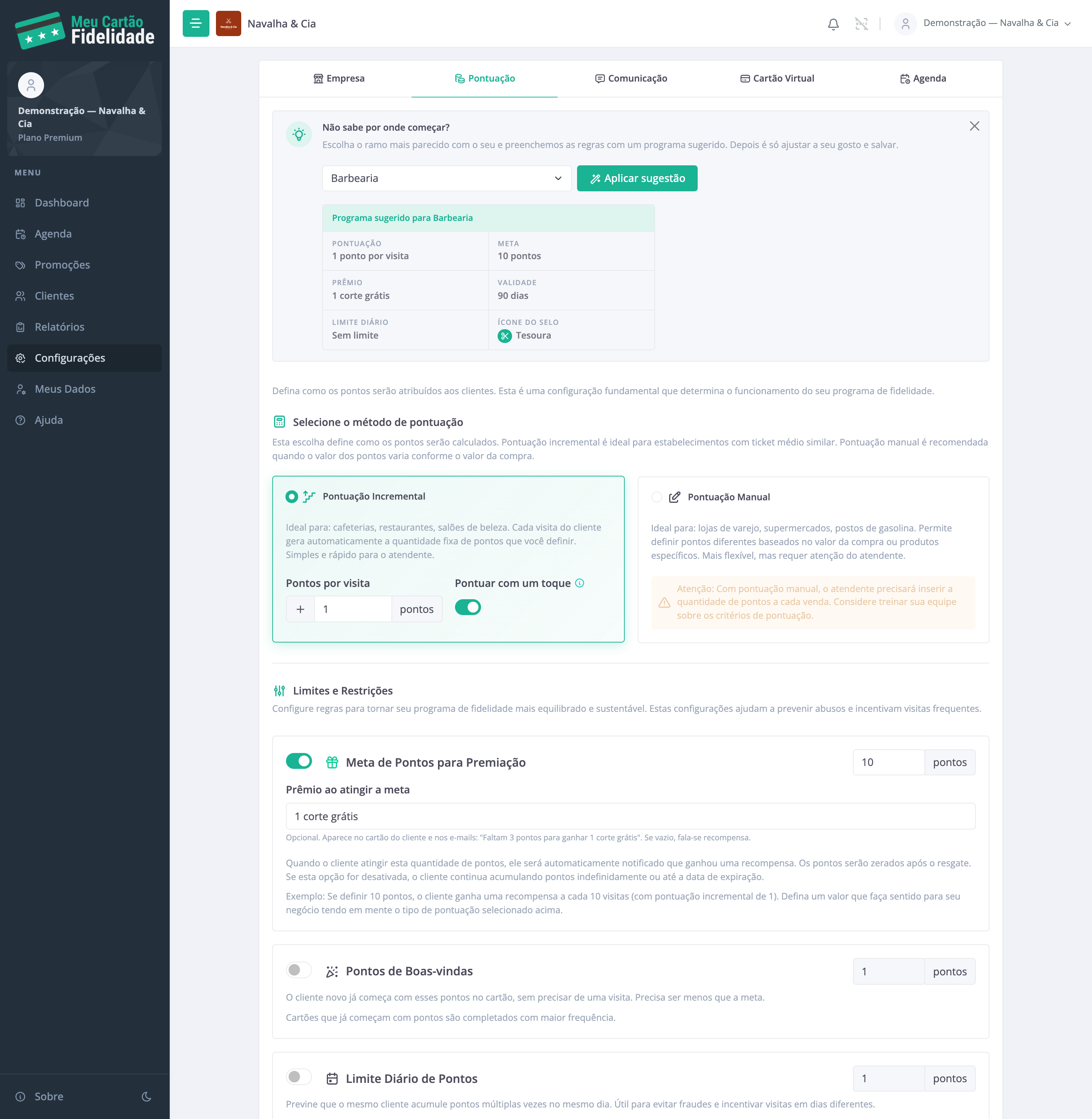This screenshot has height=1119, width=1092.
Task: Click the Prêmio ao atingir a meta field
Action: click(630, 816)
